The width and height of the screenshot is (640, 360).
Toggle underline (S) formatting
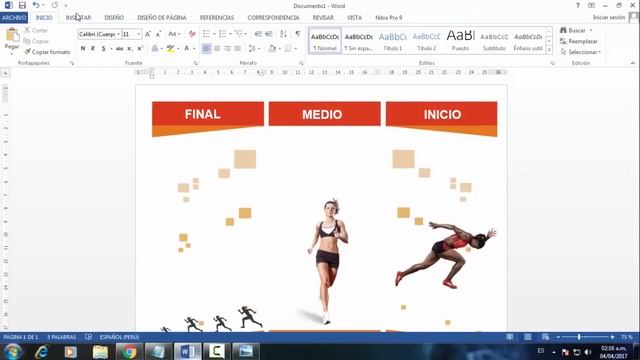point(104,49)
